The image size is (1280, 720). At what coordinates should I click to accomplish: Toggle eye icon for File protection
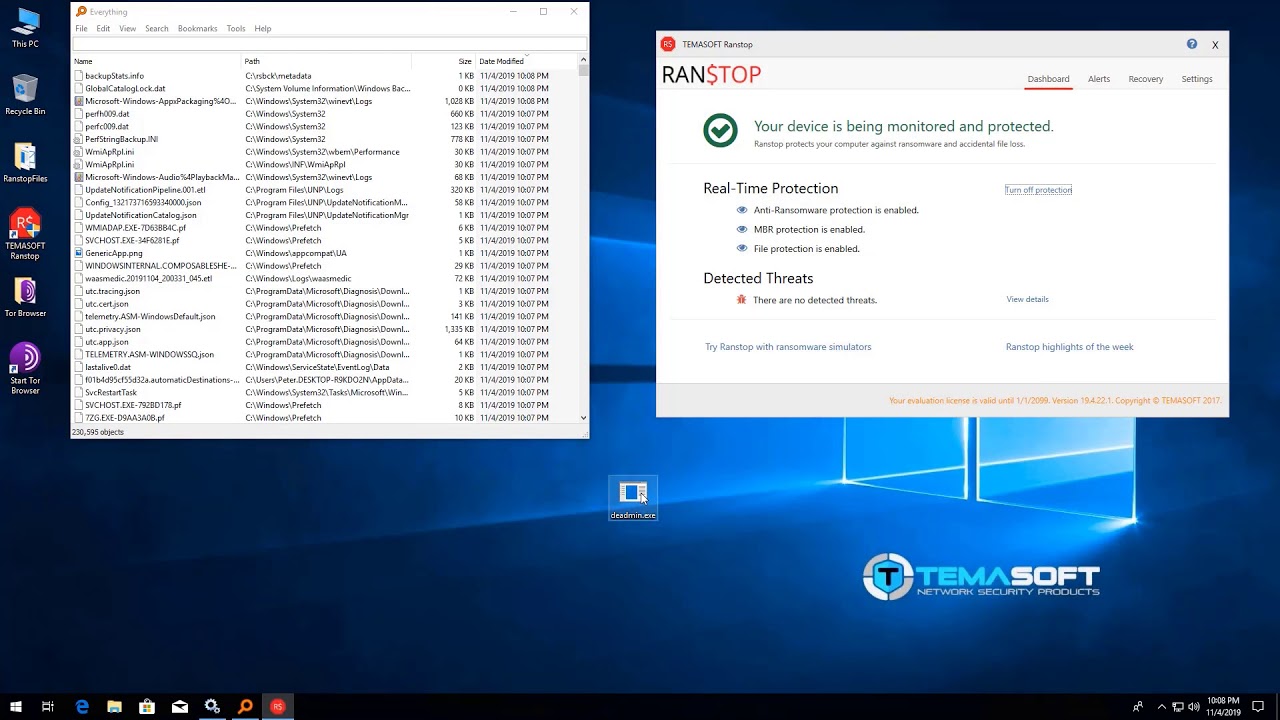[x=742, y=248]
